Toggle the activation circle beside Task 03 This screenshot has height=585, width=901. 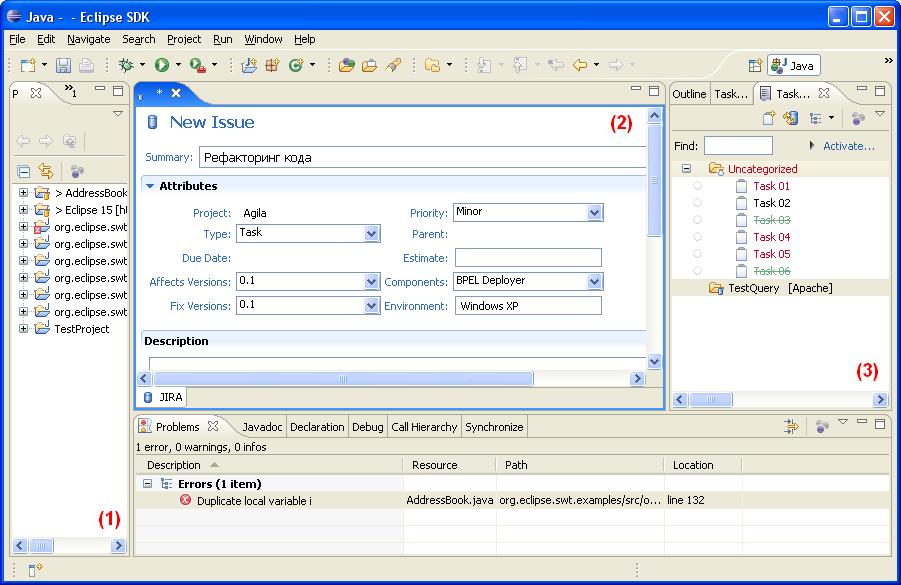coord(698,220)
